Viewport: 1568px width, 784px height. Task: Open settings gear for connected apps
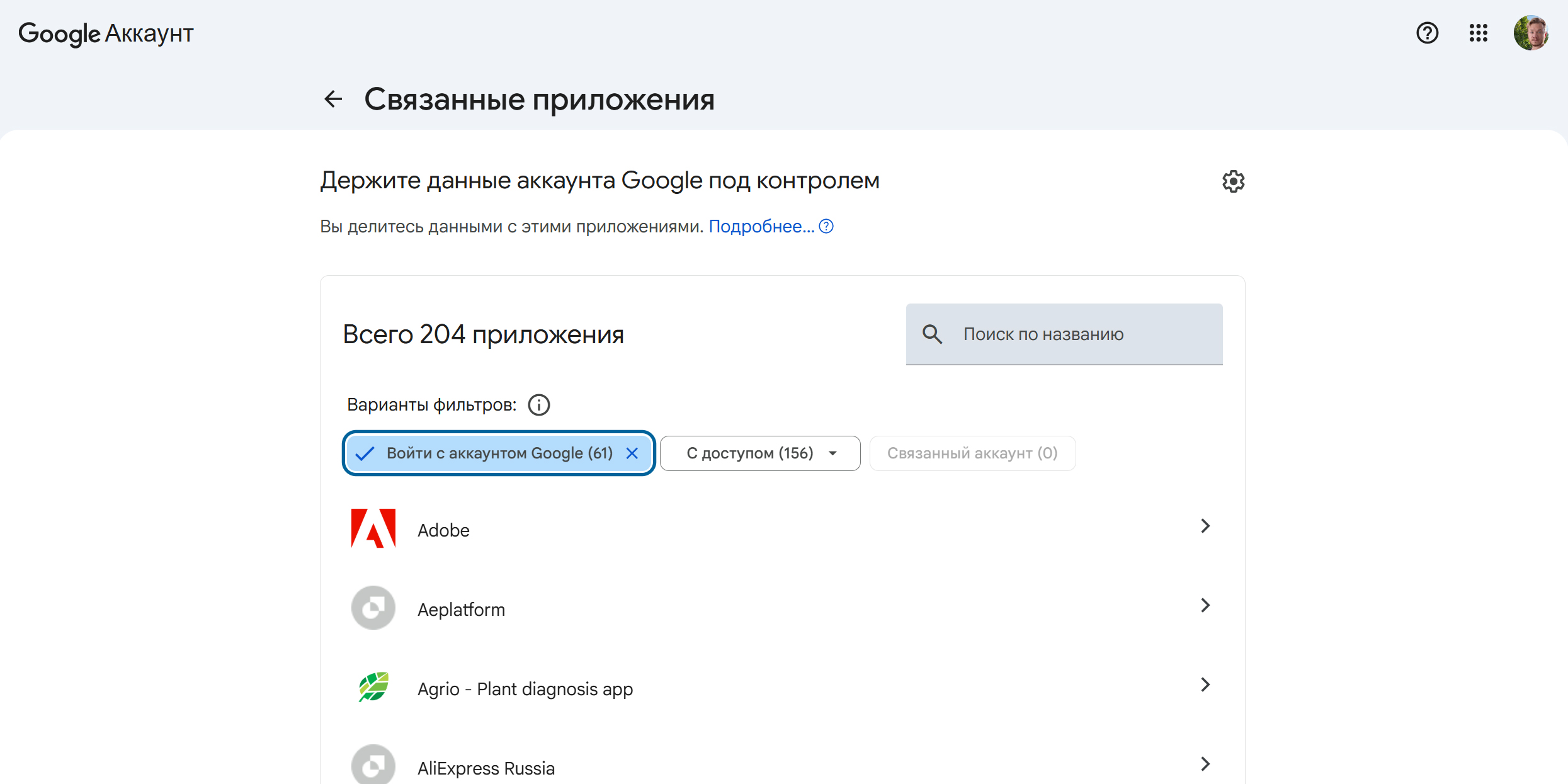coord(1233,181)
